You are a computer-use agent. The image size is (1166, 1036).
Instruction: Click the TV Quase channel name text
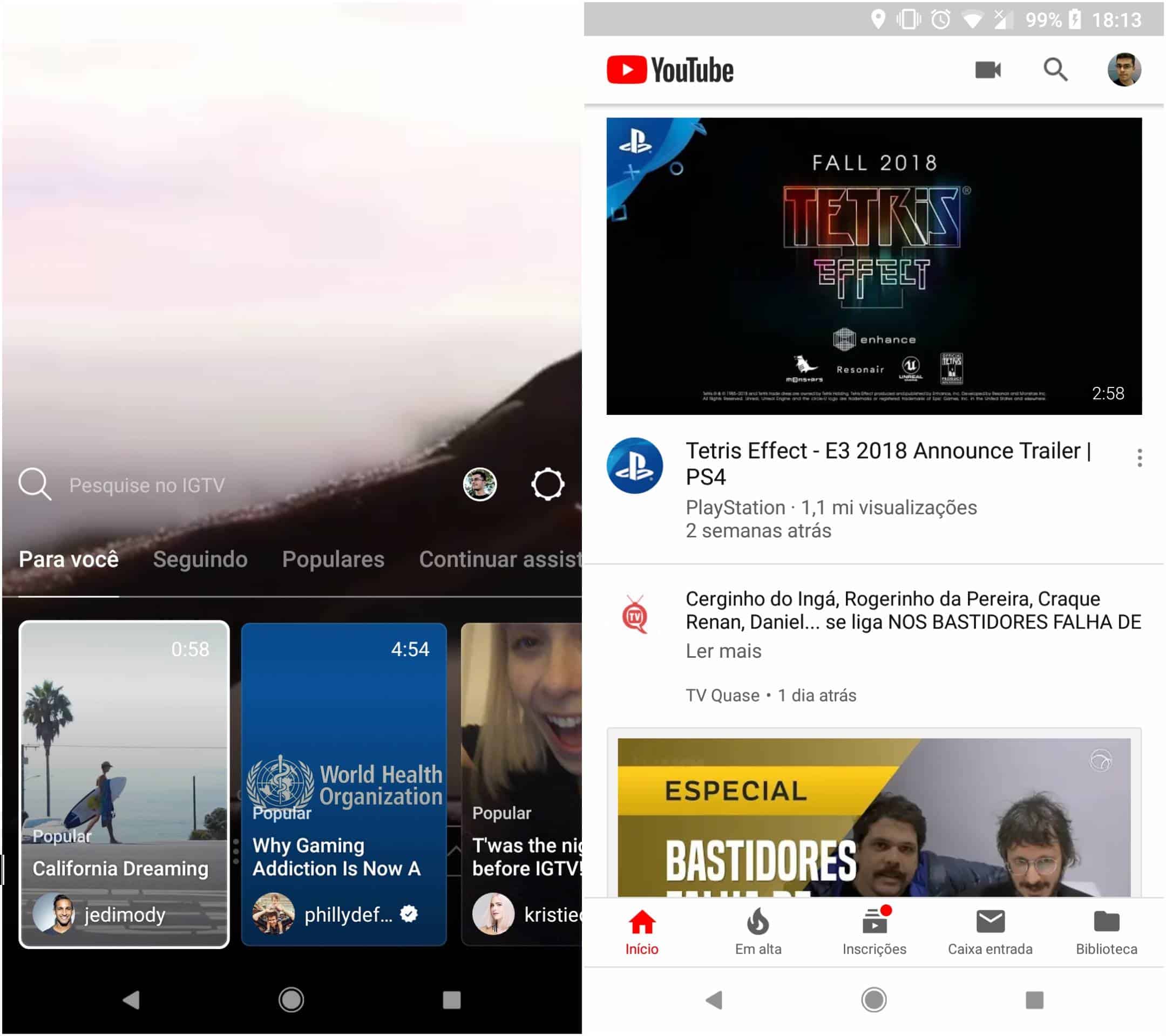pyautogui.click(x=722, y=696)
